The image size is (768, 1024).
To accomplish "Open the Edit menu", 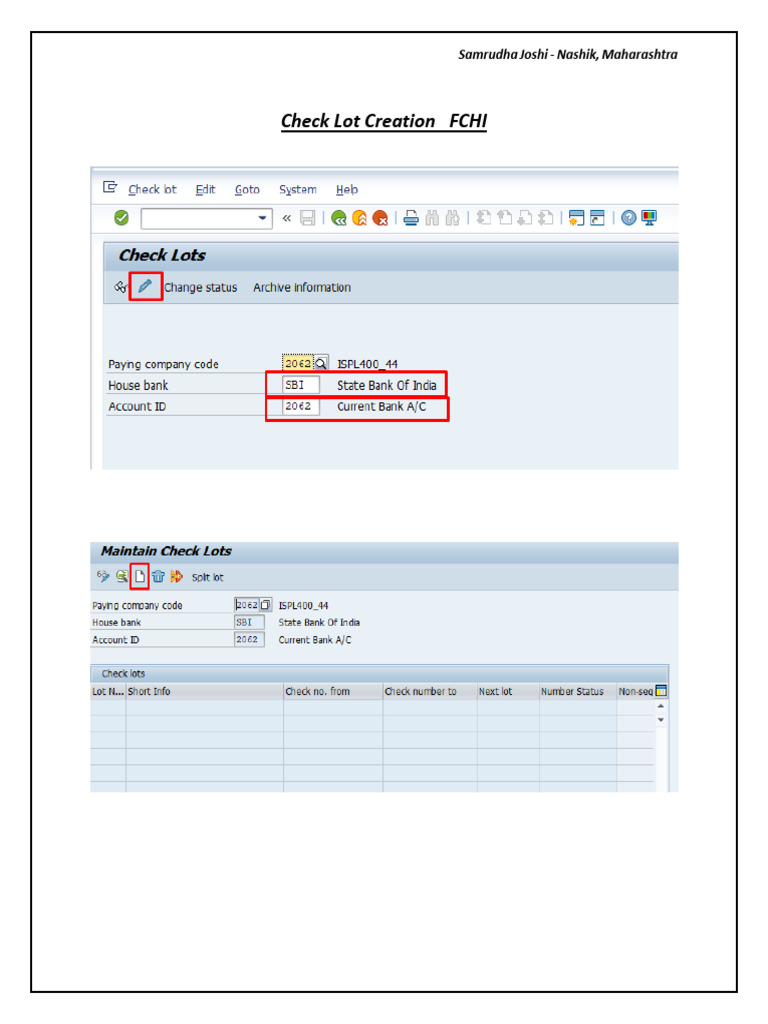I will click(205, 189).
